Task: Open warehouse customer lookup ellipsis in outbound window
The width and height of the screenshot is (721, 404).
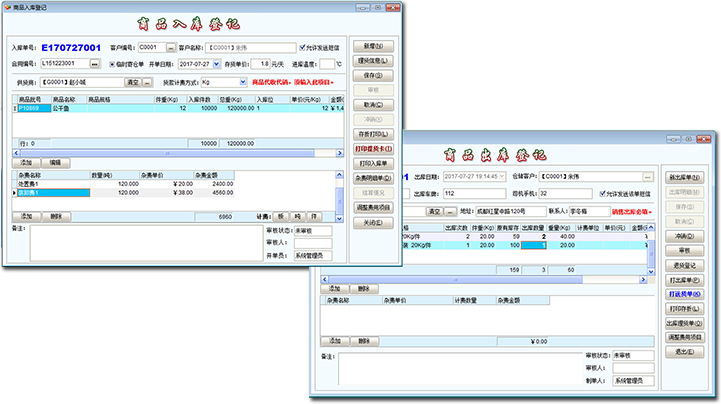Action: pyautogui.click(x=648, y=177)
